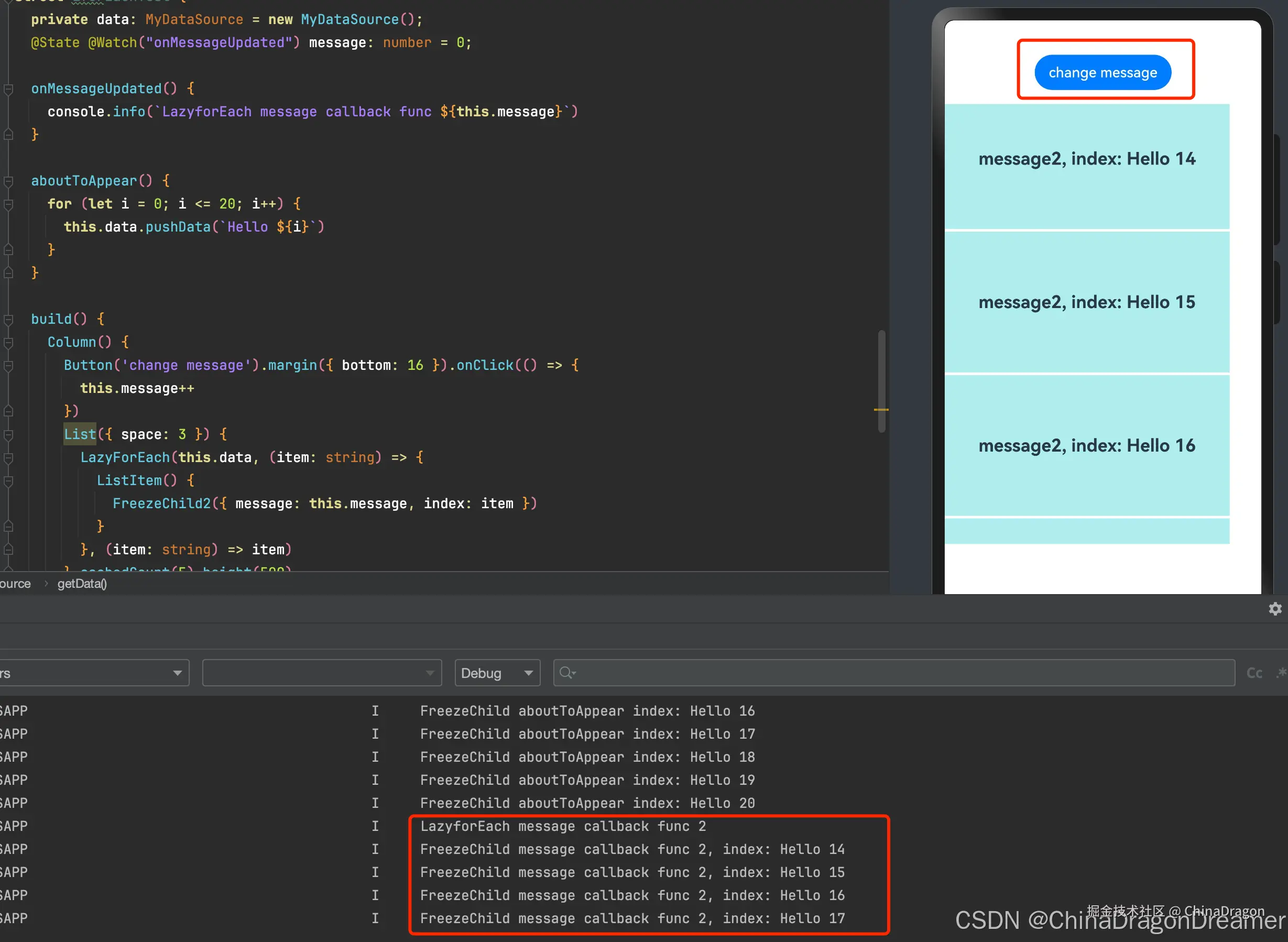Click the log search input field
1288x942 pixels.
click(x=894, y=673)
